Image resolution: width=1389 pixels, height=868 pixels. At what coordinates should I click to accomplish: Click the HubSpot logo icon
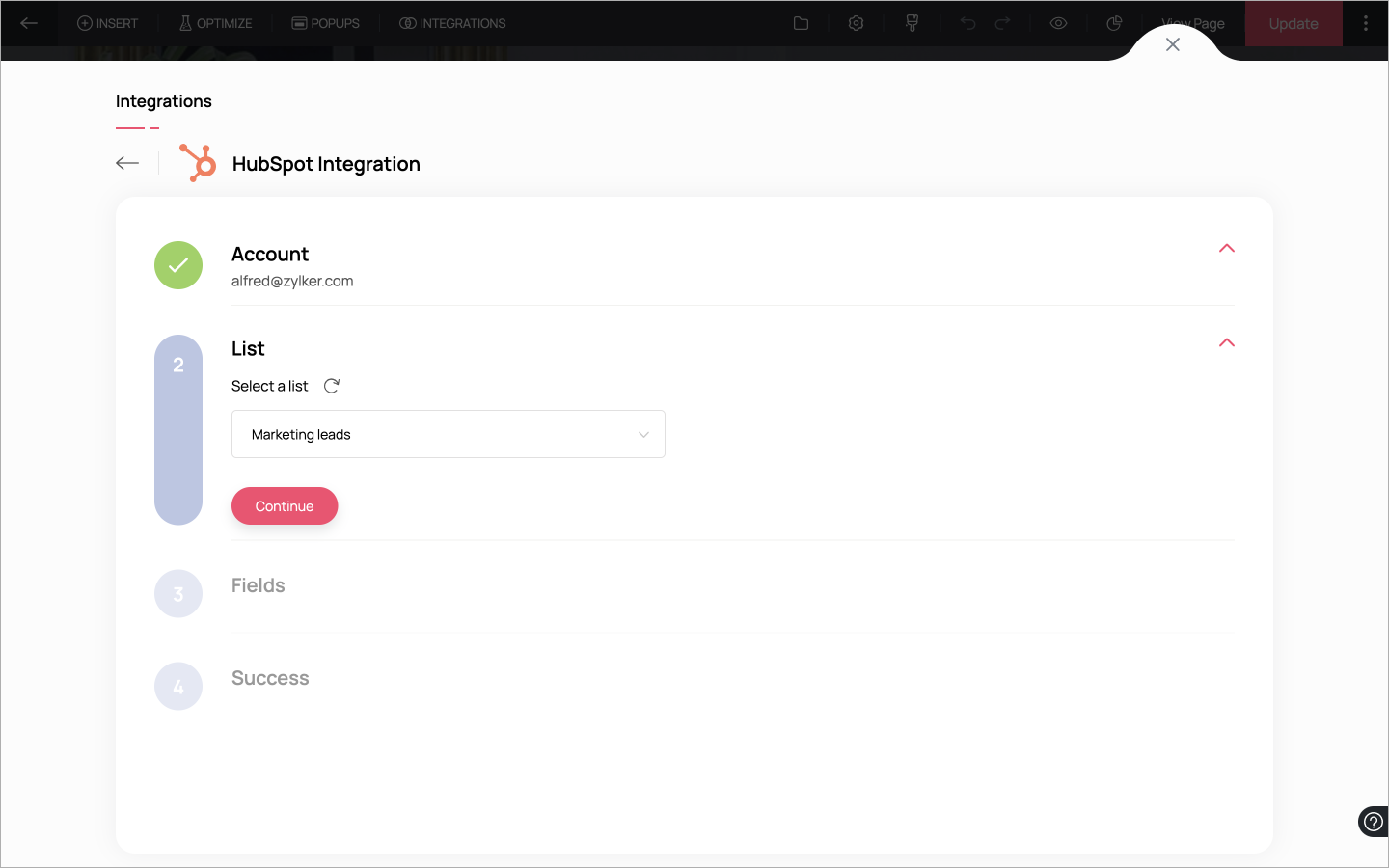point(198,163)
